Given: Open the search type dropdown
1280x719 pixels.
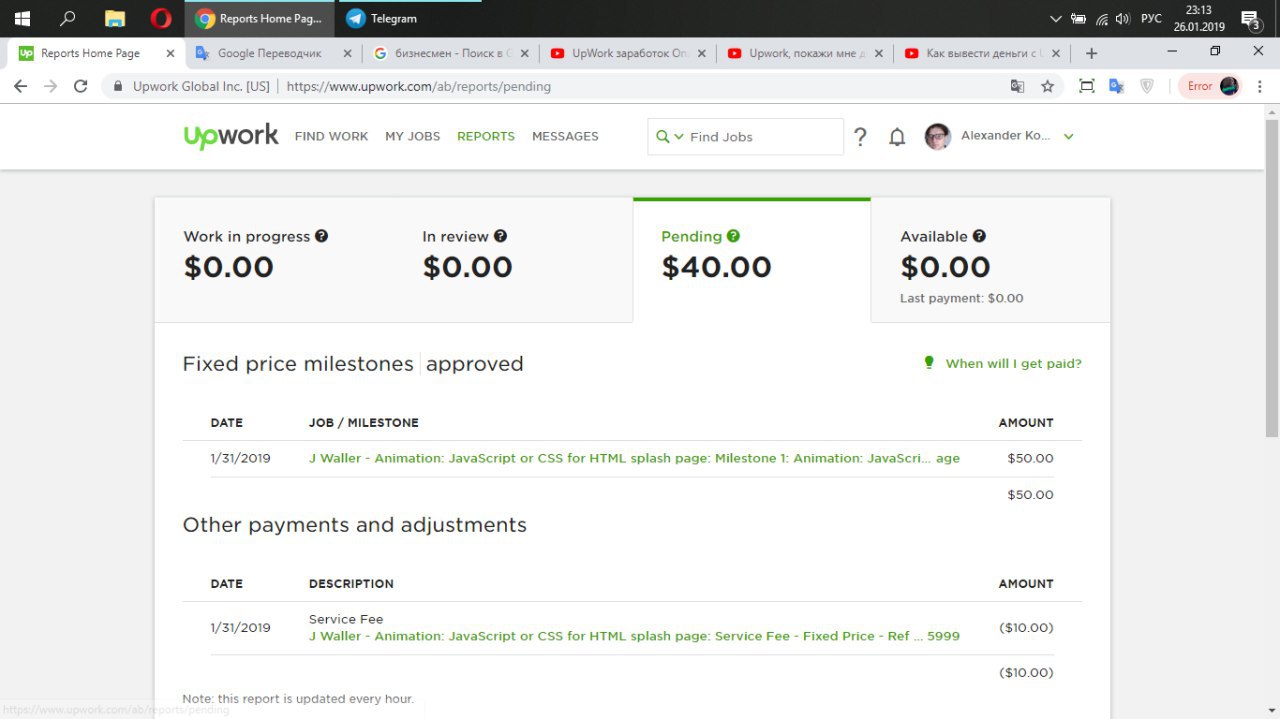Looking at the screenshot, I should click(669, 137).
